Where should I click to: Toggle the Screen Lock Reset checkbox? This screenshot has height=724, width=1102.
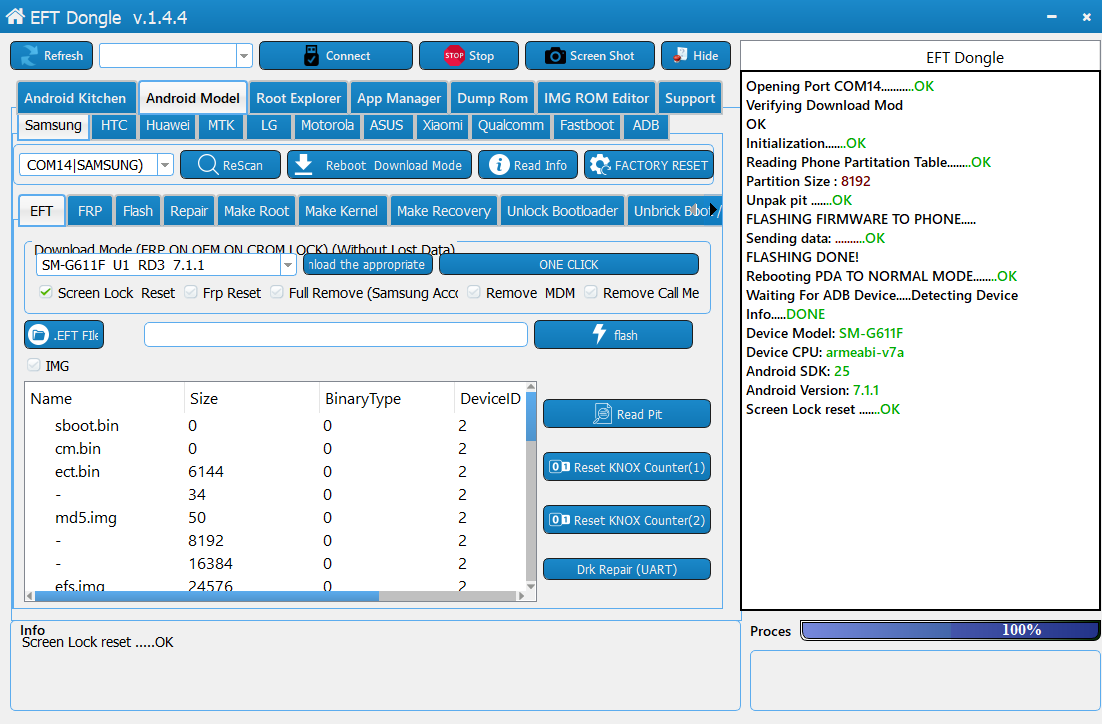click(46, 292)
